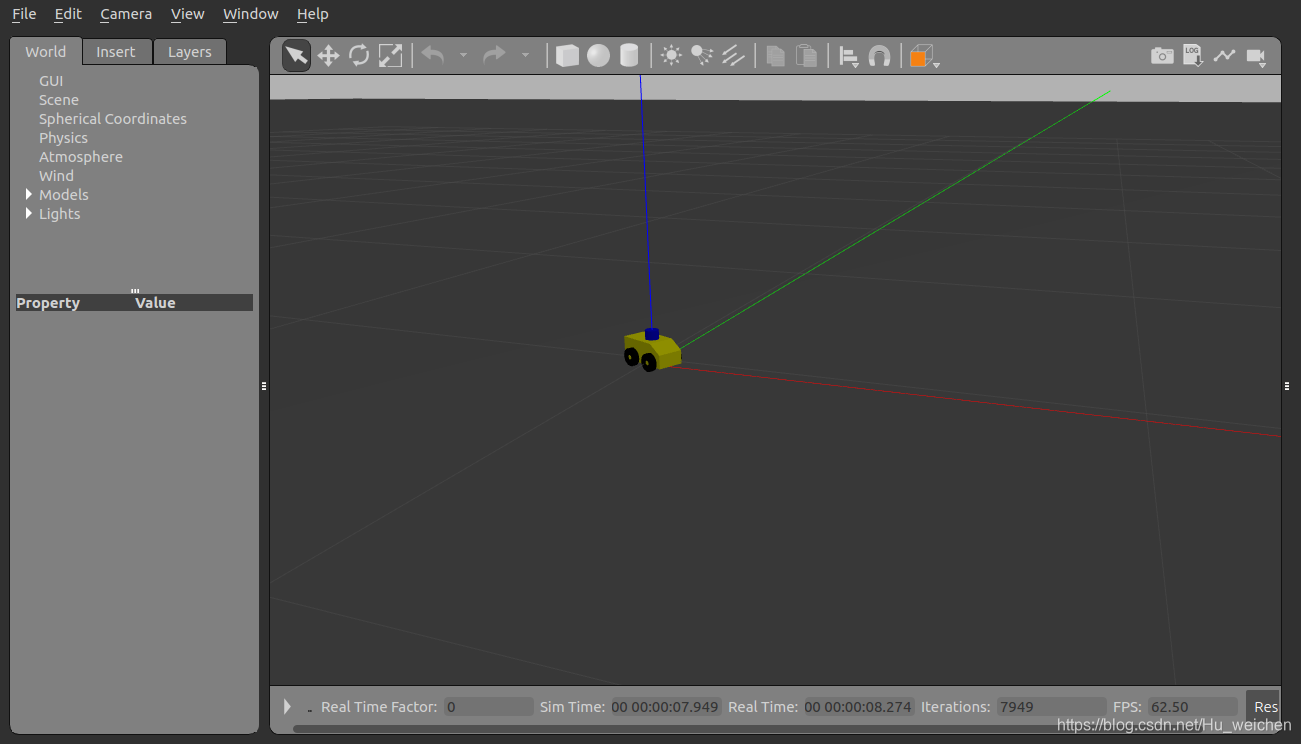
Task: Add a directional light
Action: pos(733,56)
